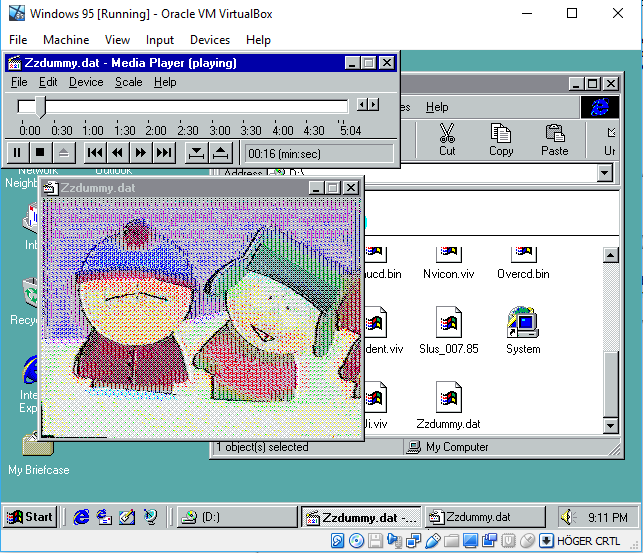Pause playback in Media Player

point(17,153)
